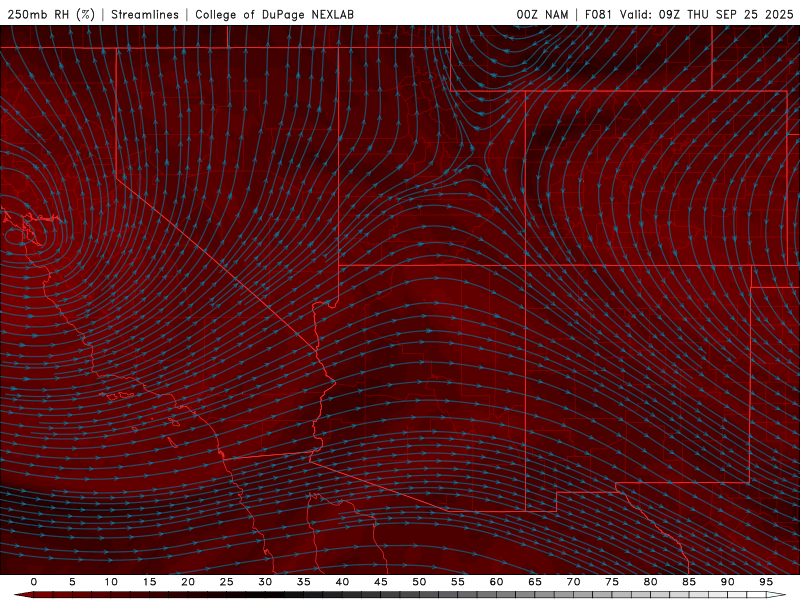800x600 pixels.
Task: Click the colorbar label "60"
Action: click(x=496, y=582)
